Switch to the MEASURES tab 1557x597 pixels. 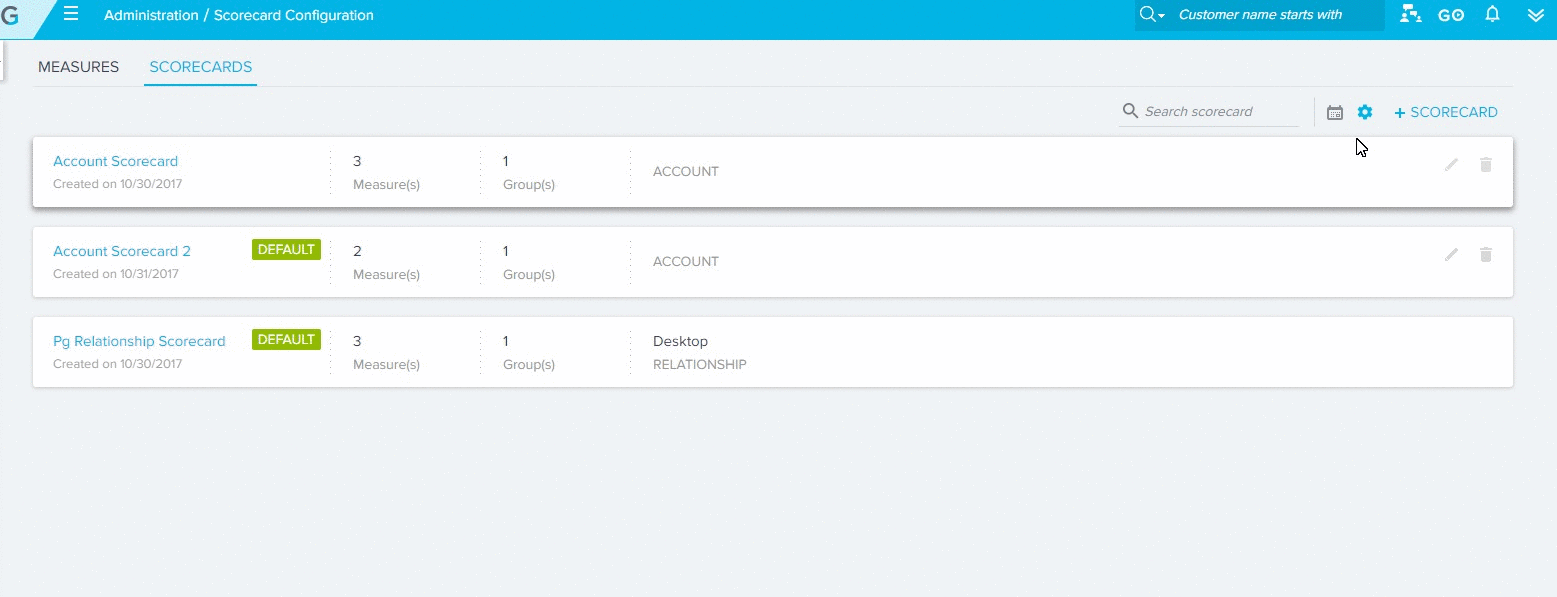click(78, 67)
